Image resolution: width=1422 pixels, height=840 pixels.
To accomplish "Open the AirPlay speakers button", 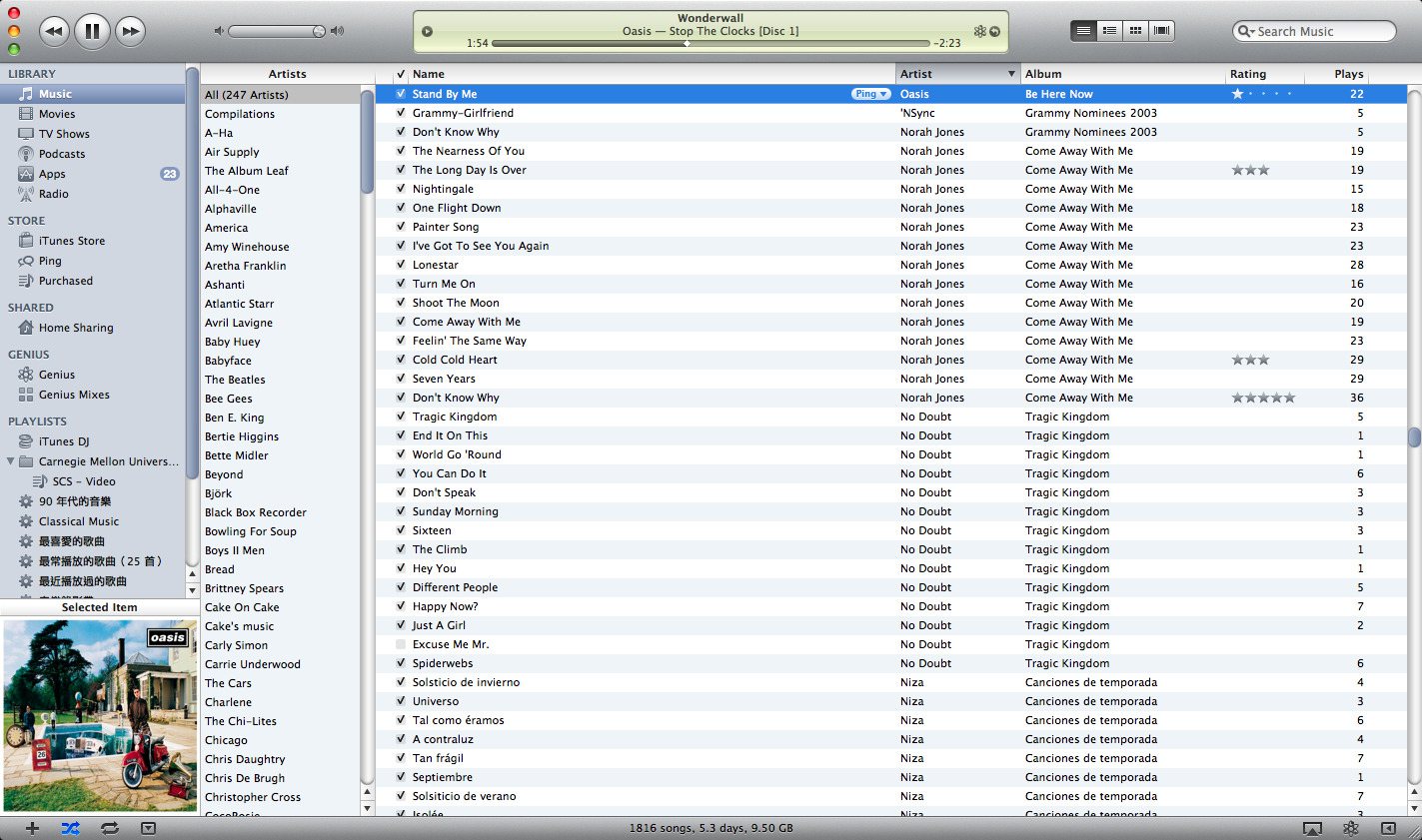I will click(x=1312, y=829).
